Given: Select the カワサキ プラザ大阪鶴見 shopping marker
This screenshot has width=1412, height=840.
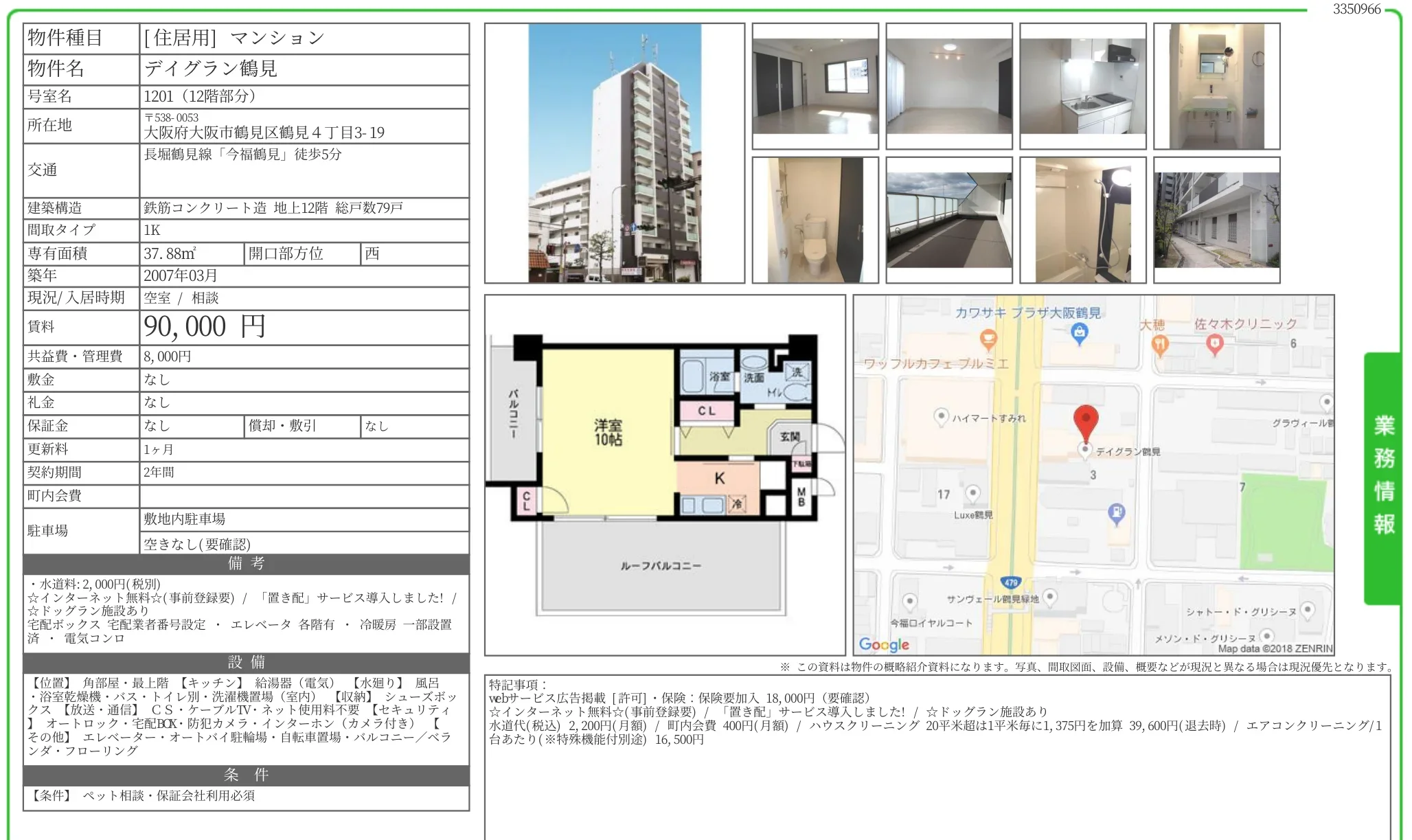Looking at the screenshot, I should (1079, 334).
